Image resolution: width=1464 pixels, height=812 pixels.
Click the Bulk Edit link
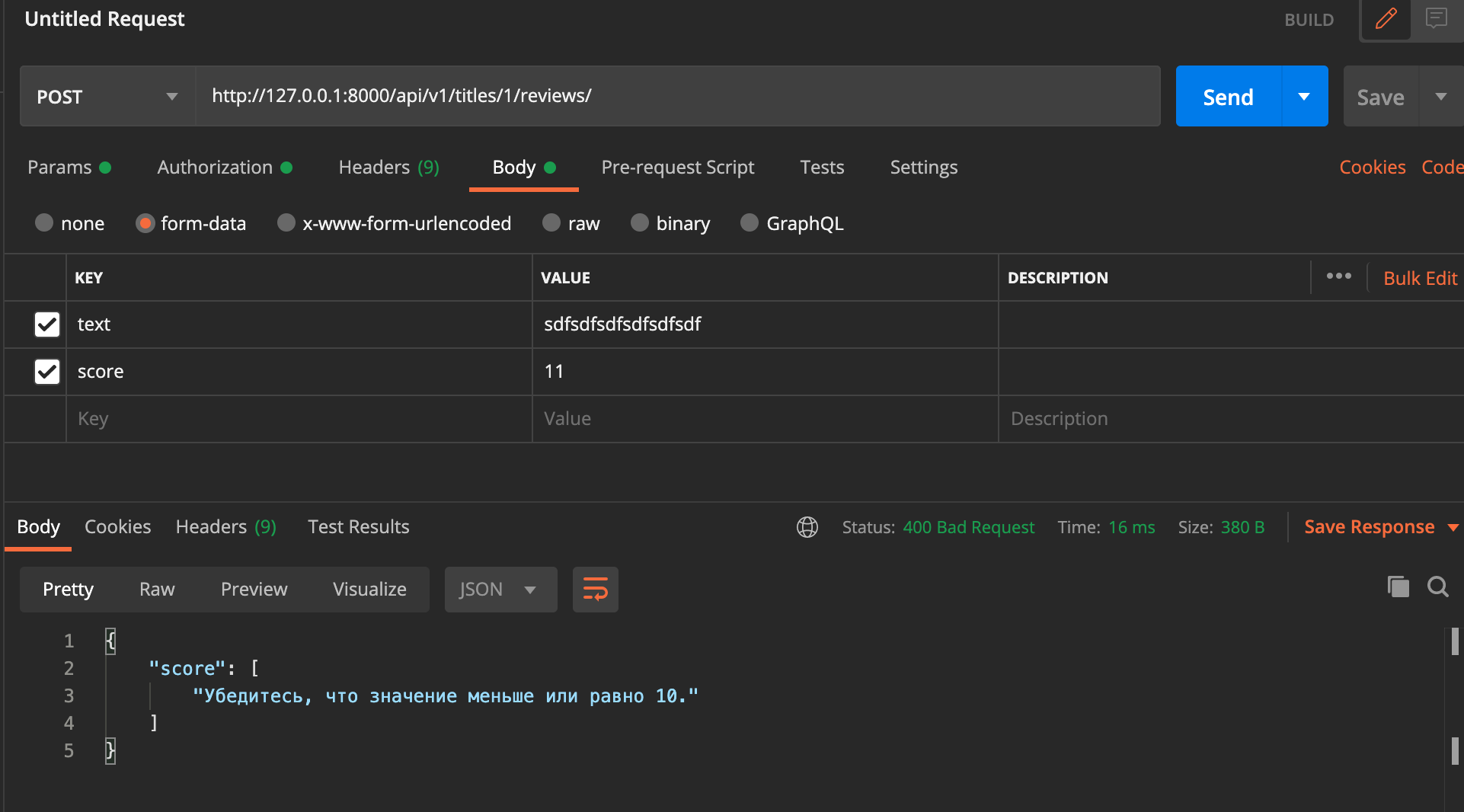coord(1420,278)
